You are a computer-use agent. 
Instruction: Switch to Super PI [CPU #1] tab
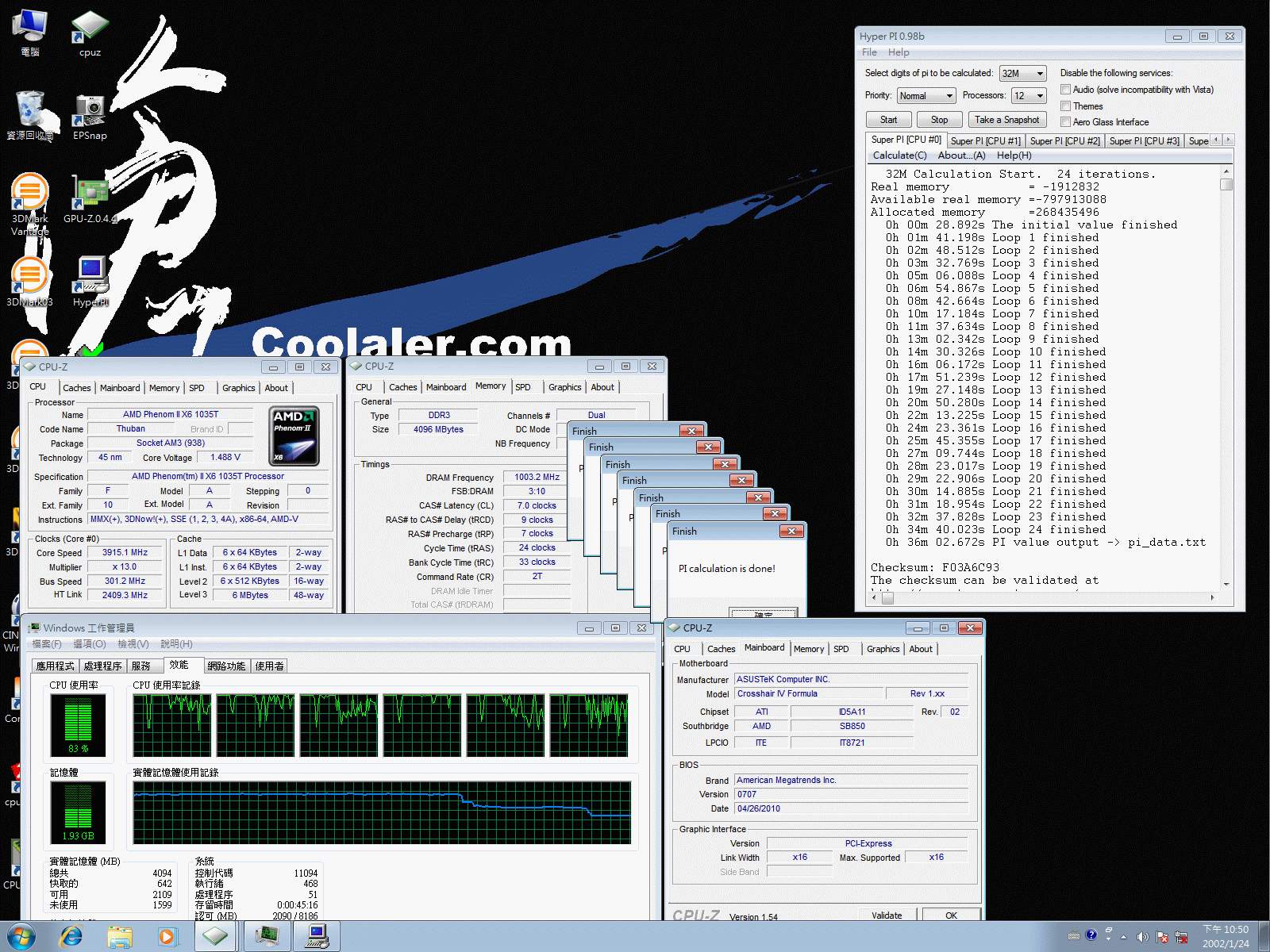pyautogui.click(x=986, y=141)
